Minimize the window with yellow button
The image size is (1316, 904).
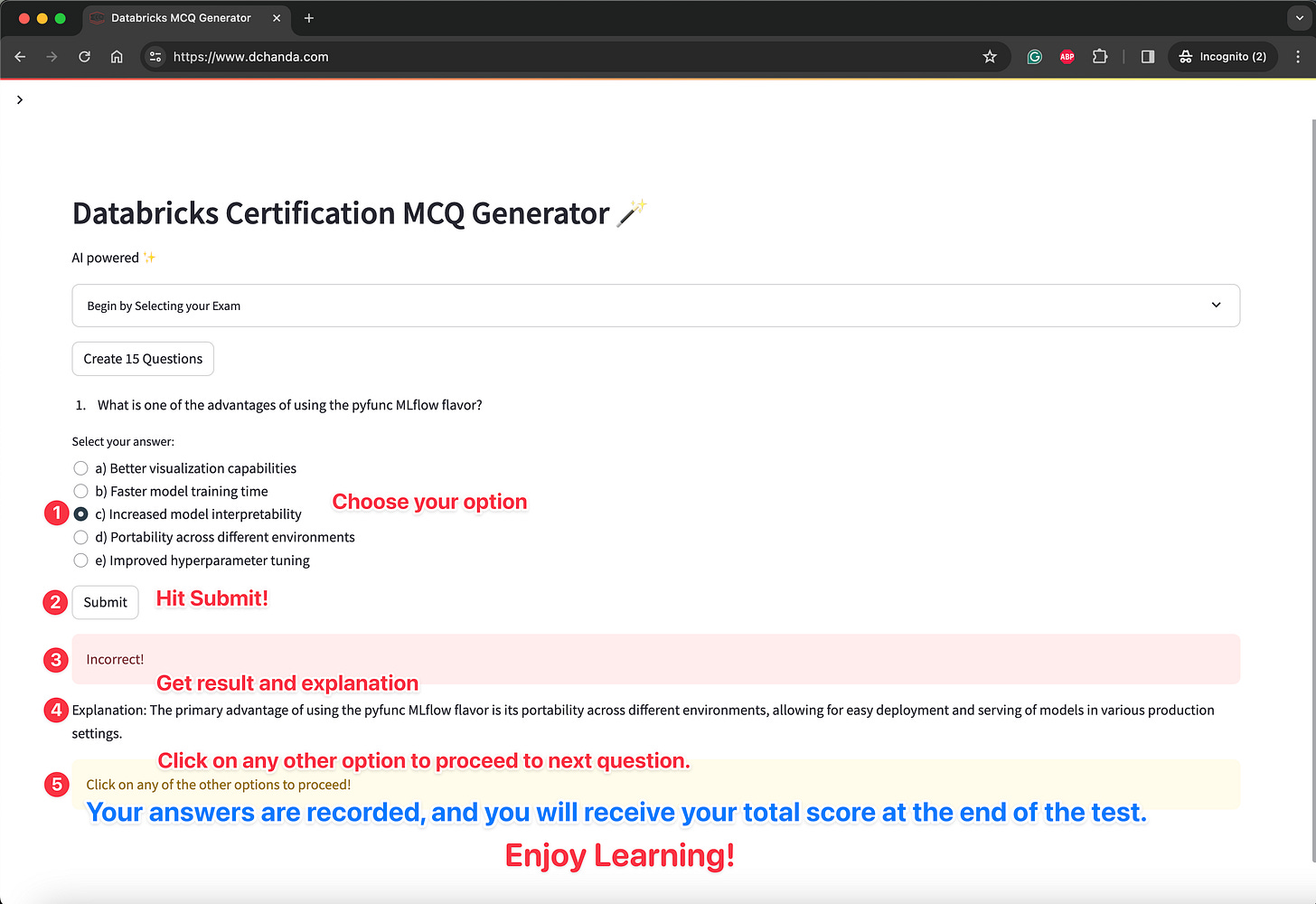coord(42,18)
